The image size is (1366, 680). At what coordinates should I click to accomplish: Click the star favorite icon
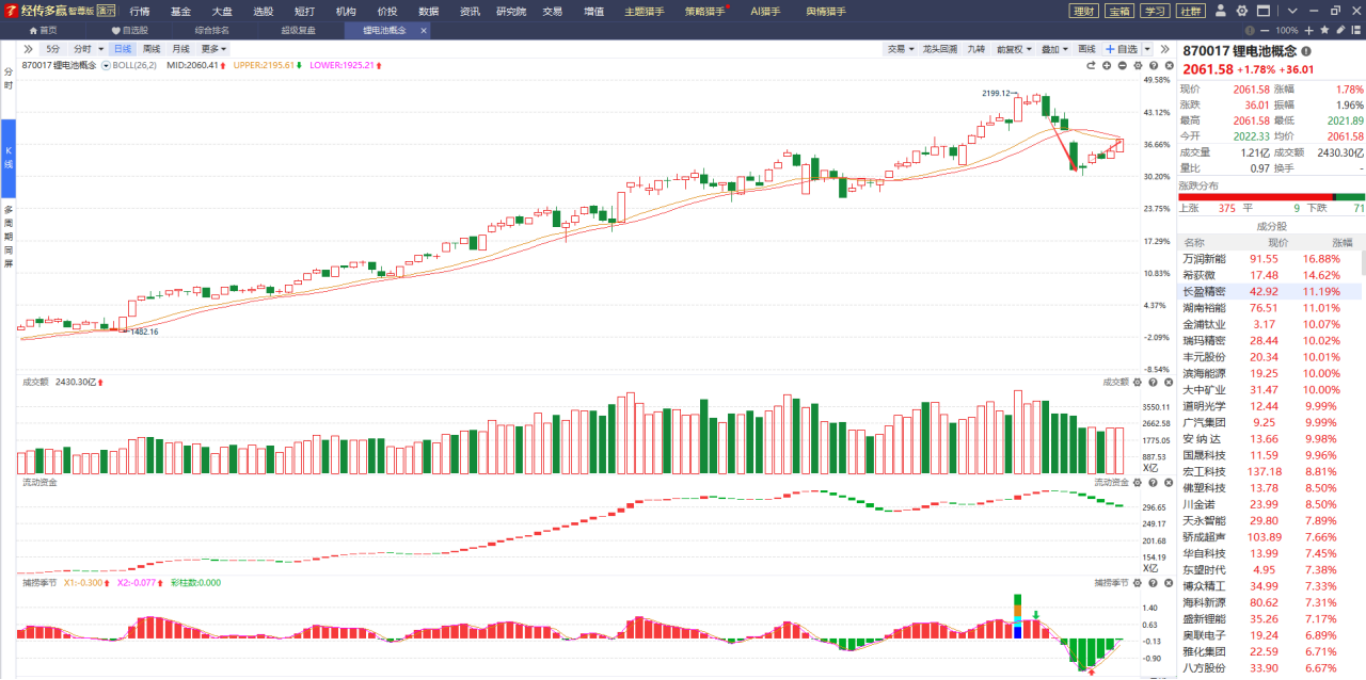click(x=1325, y=31)
